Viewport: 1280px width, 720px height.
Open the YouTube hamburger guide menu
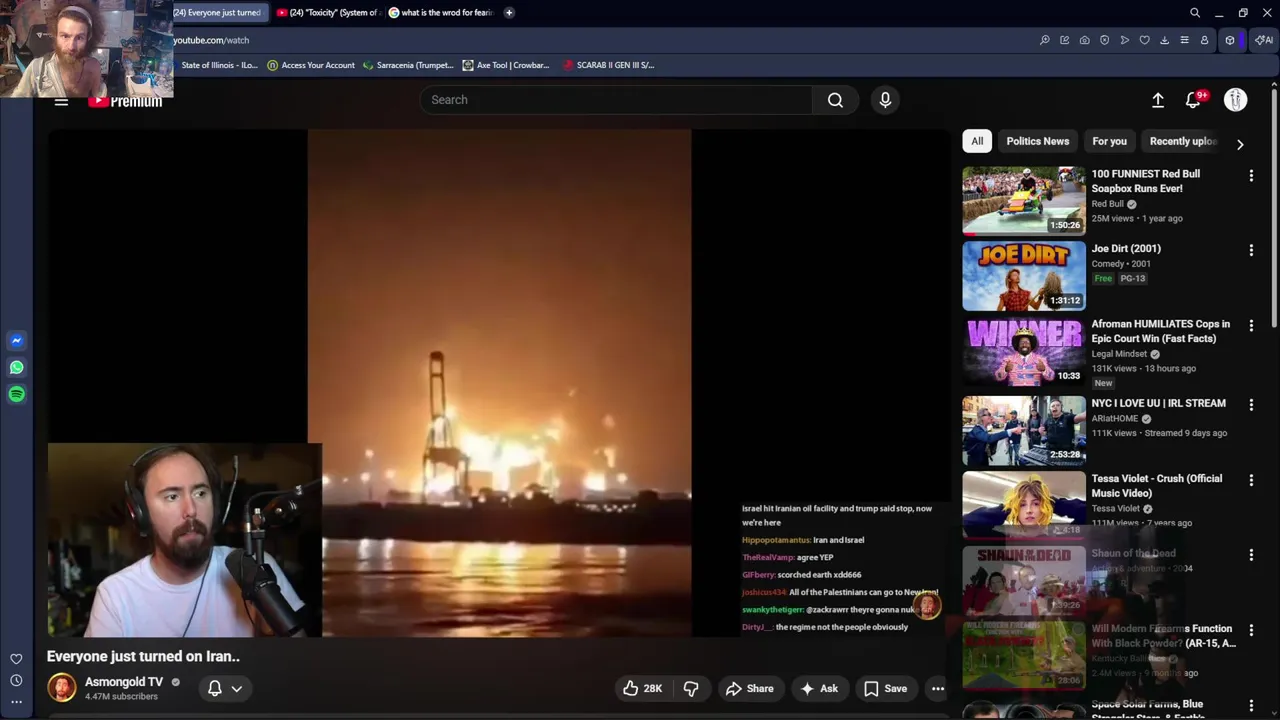[x=61, y=101]
